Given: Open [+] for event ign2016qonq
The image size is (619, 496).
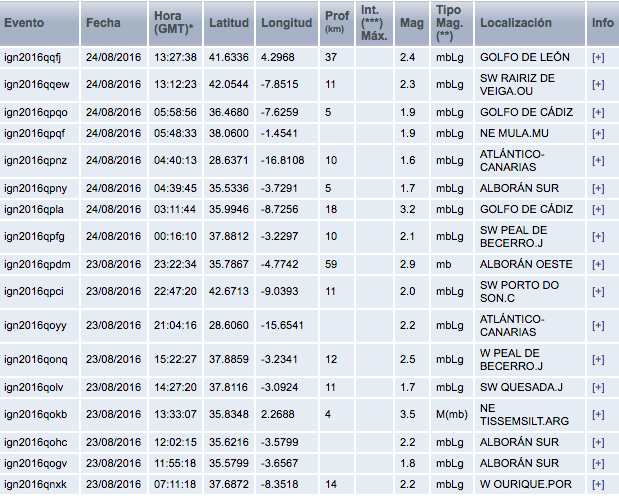Looking at the screenshot, I should point(598,359).
